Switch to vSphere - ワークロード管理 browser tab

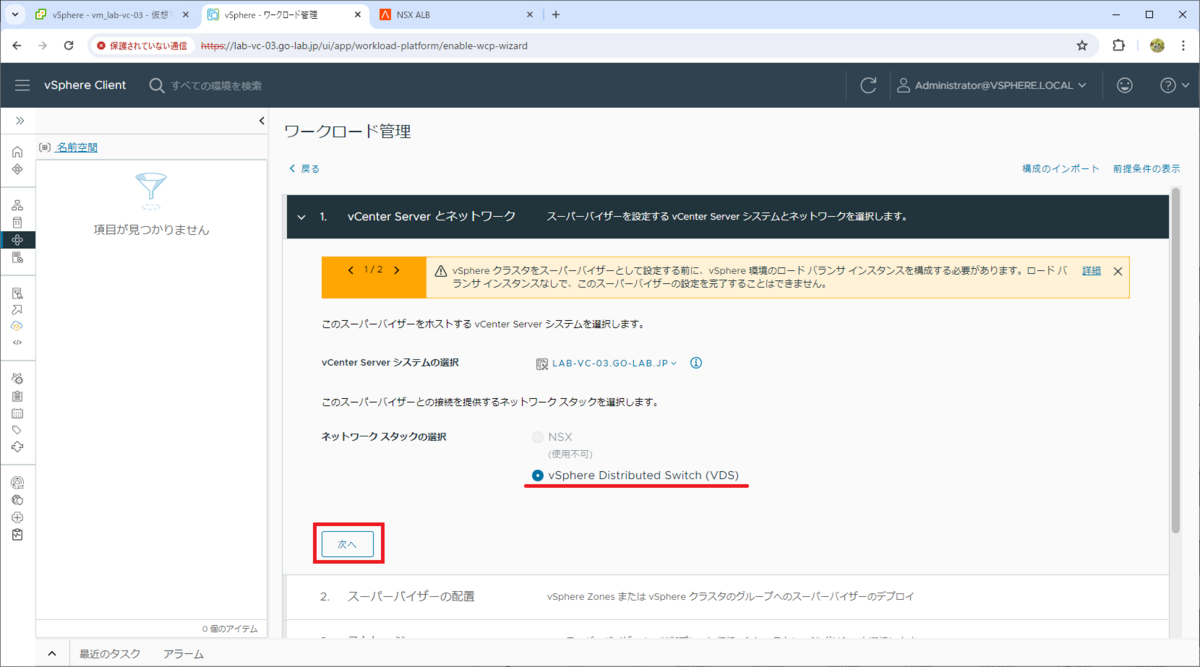(x=285, y=15)
